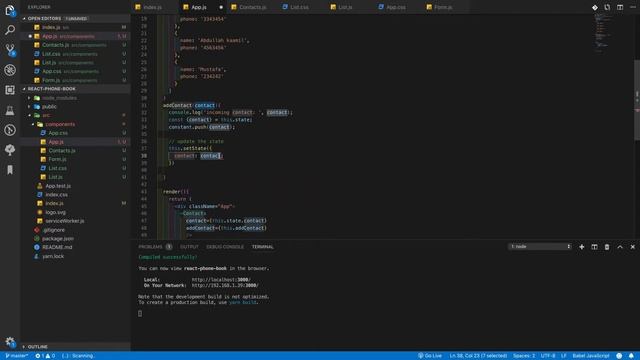The height and width of the screenshot is (360, 640).
Task: Collapse the src folder
Action: tap(29, 116)
